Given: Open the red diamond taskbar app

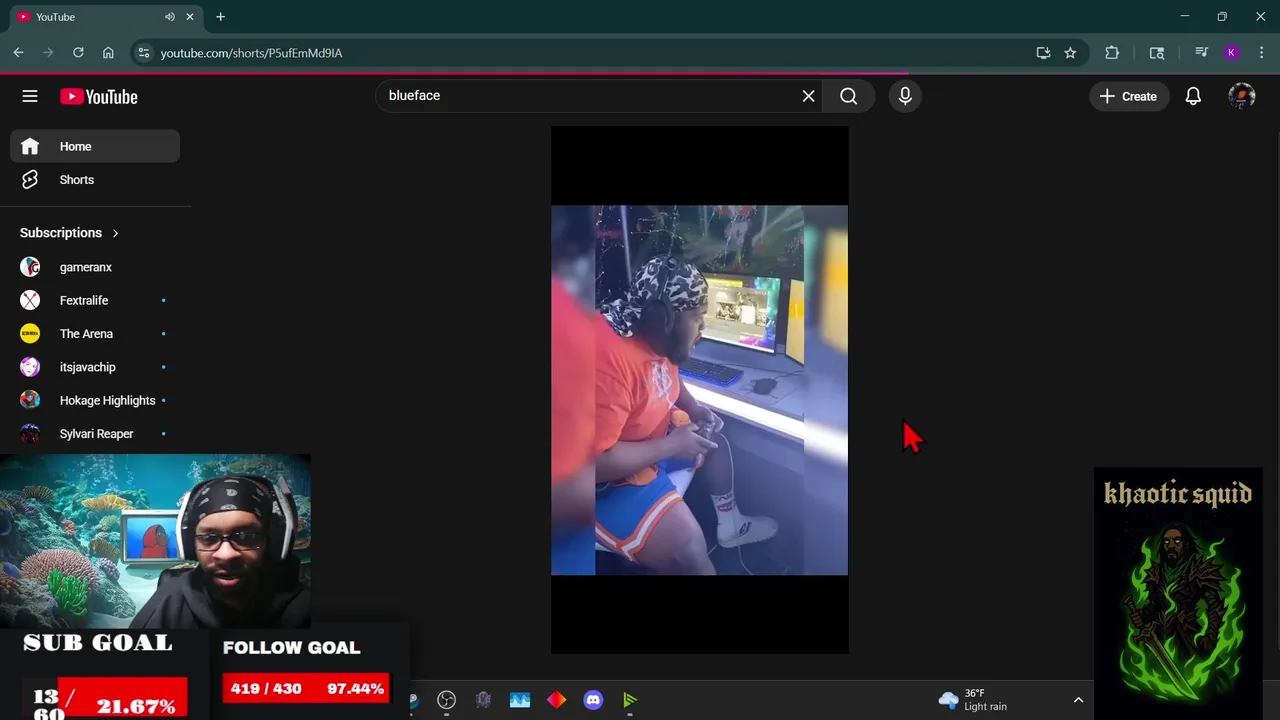Looking at the screenshot, I should [x=556, y=700].
